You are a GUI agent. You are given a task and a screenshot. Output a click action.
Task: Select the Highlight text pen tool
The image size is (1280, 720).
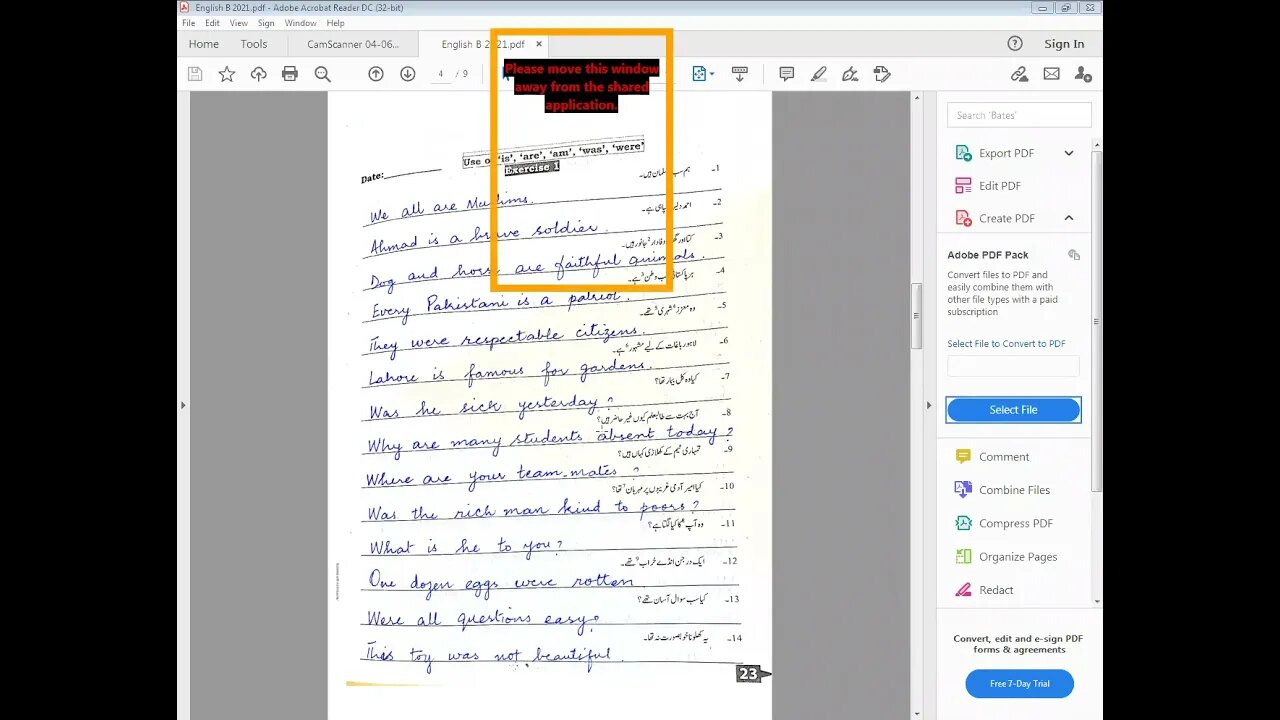pos(819,74)
